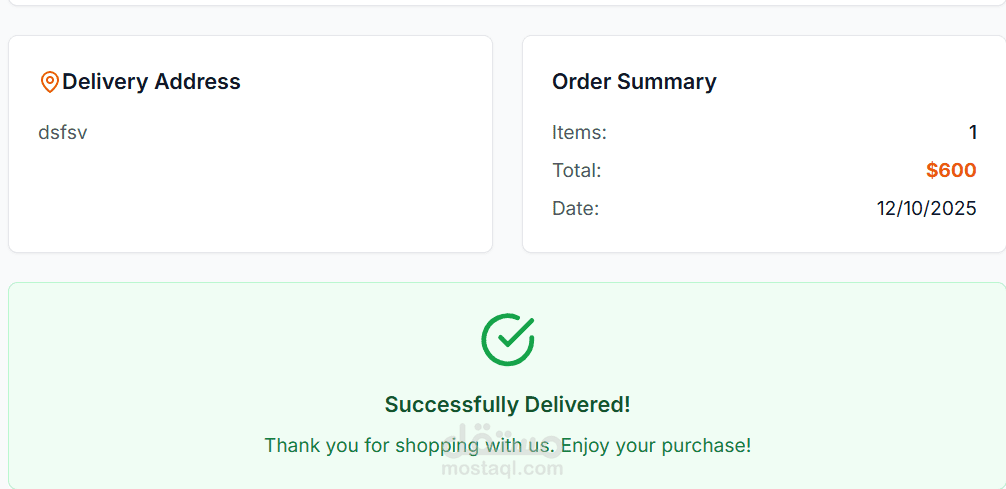The image size is (1006, 489).
Task: Click the dsfsv address text
Action: (x=62, y=132)
